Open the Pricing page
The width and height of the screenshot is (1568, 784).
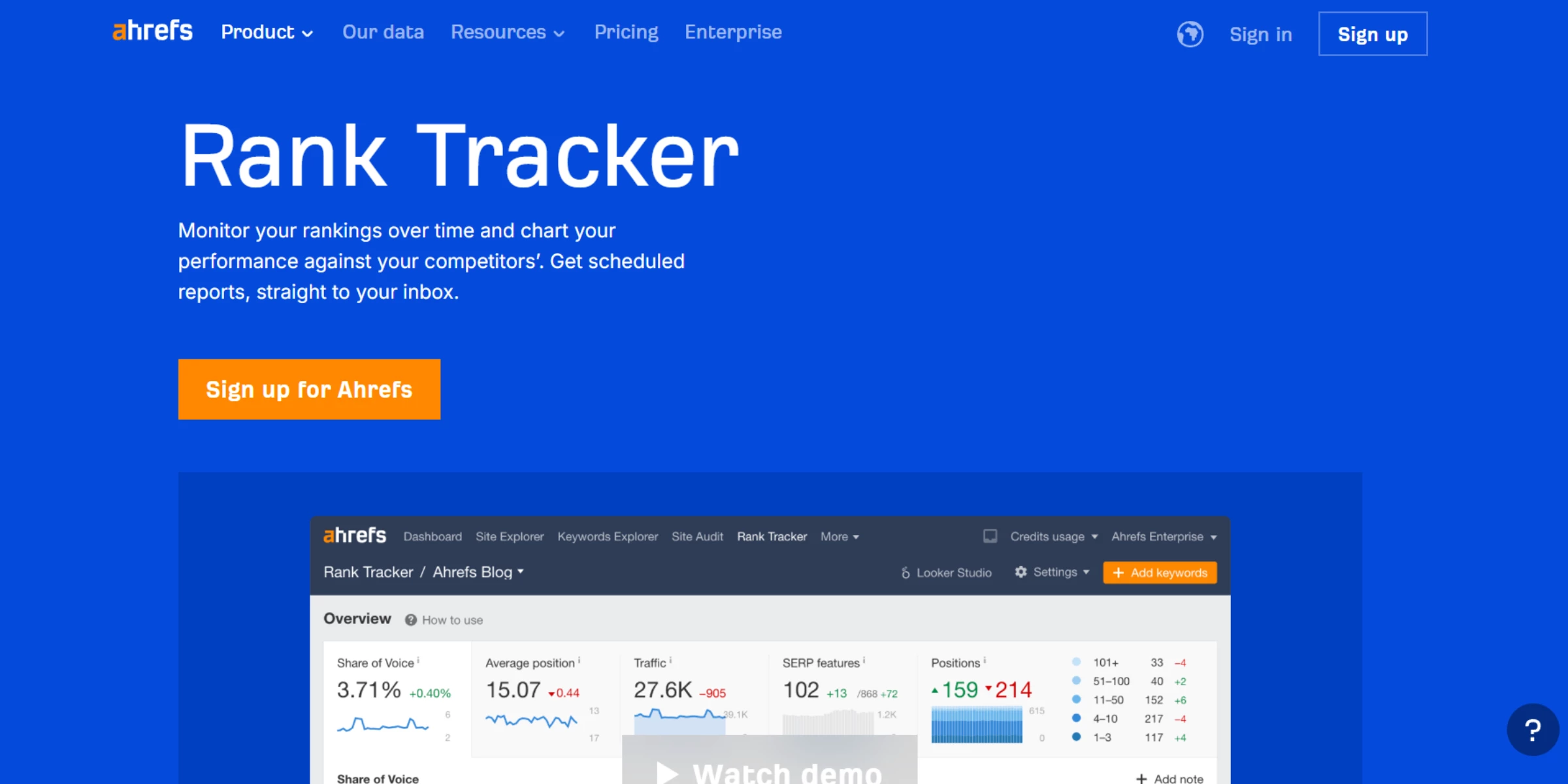[626, 32]
